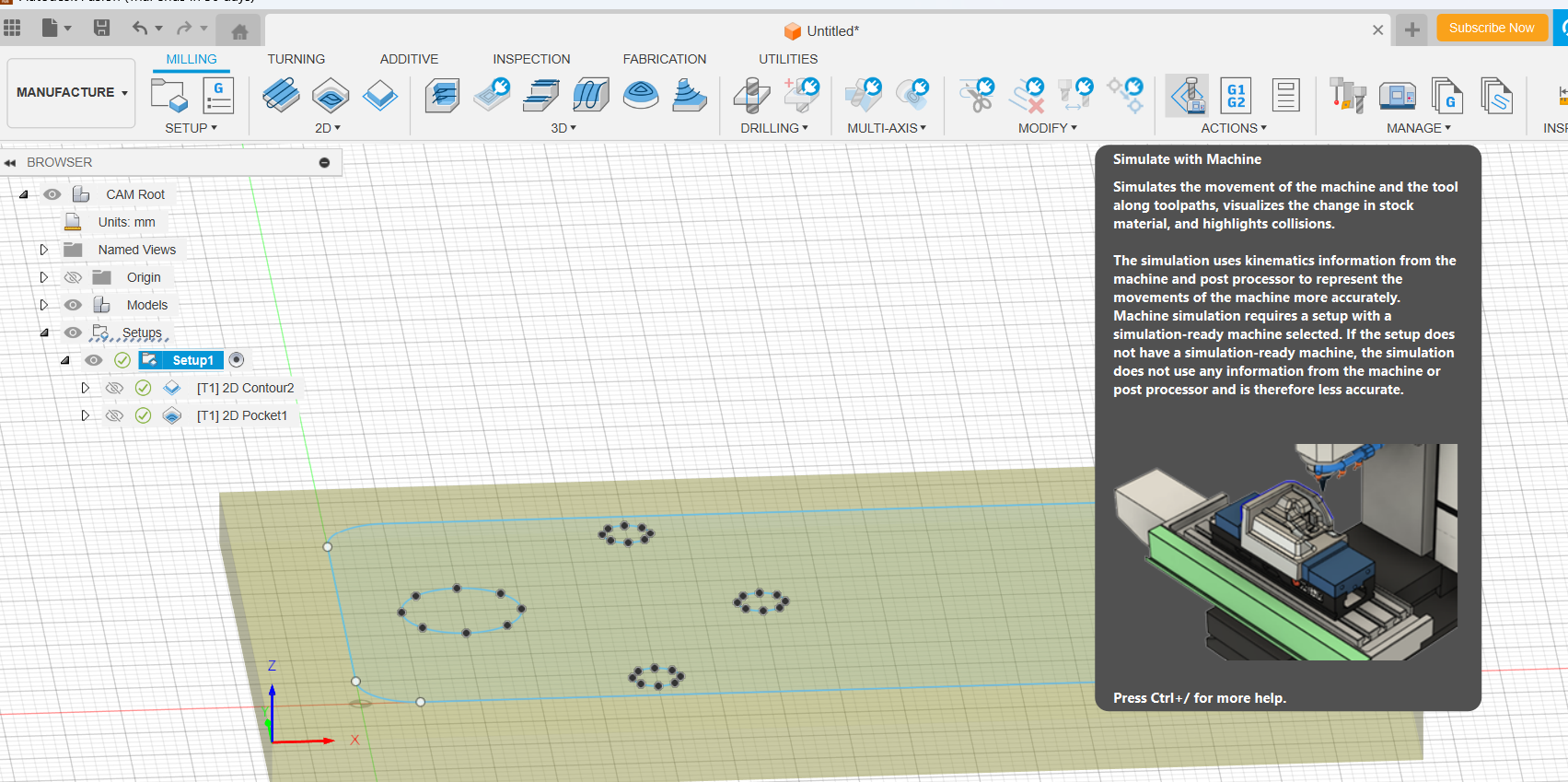Screen dimensions: 1568x782
Task: Pick the last 3D toolpath icon
Action: point(690,94)
